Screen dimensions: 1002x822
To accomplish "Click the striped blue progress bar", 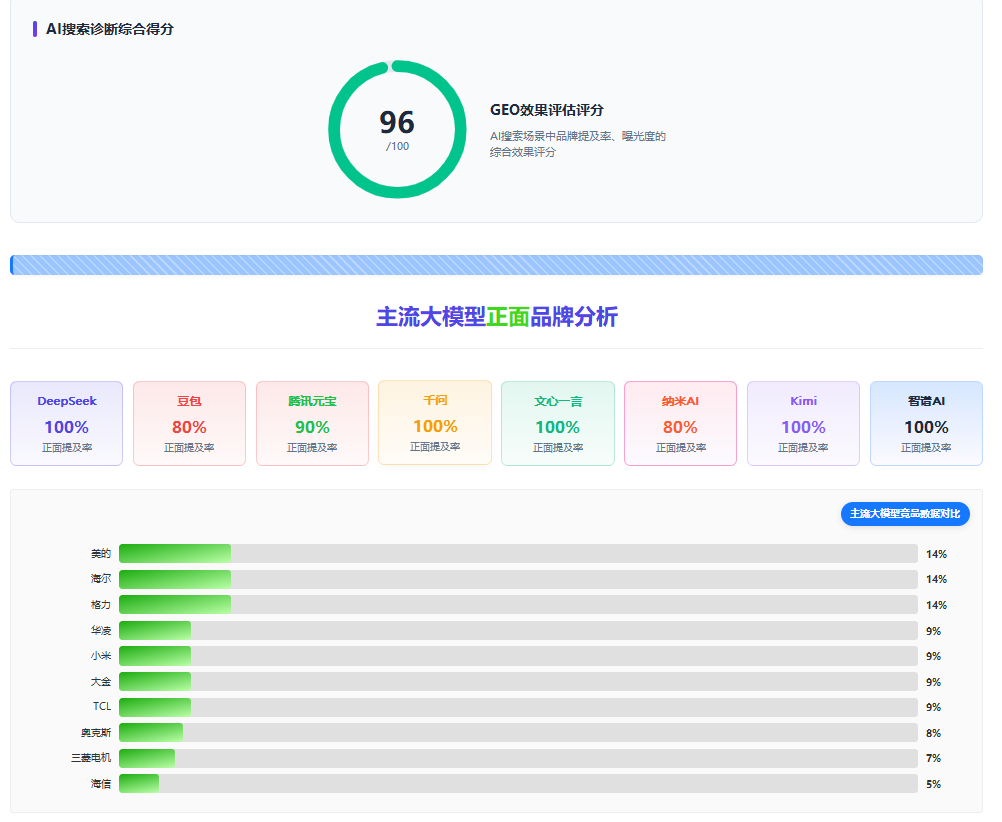I will pos(497,265).
